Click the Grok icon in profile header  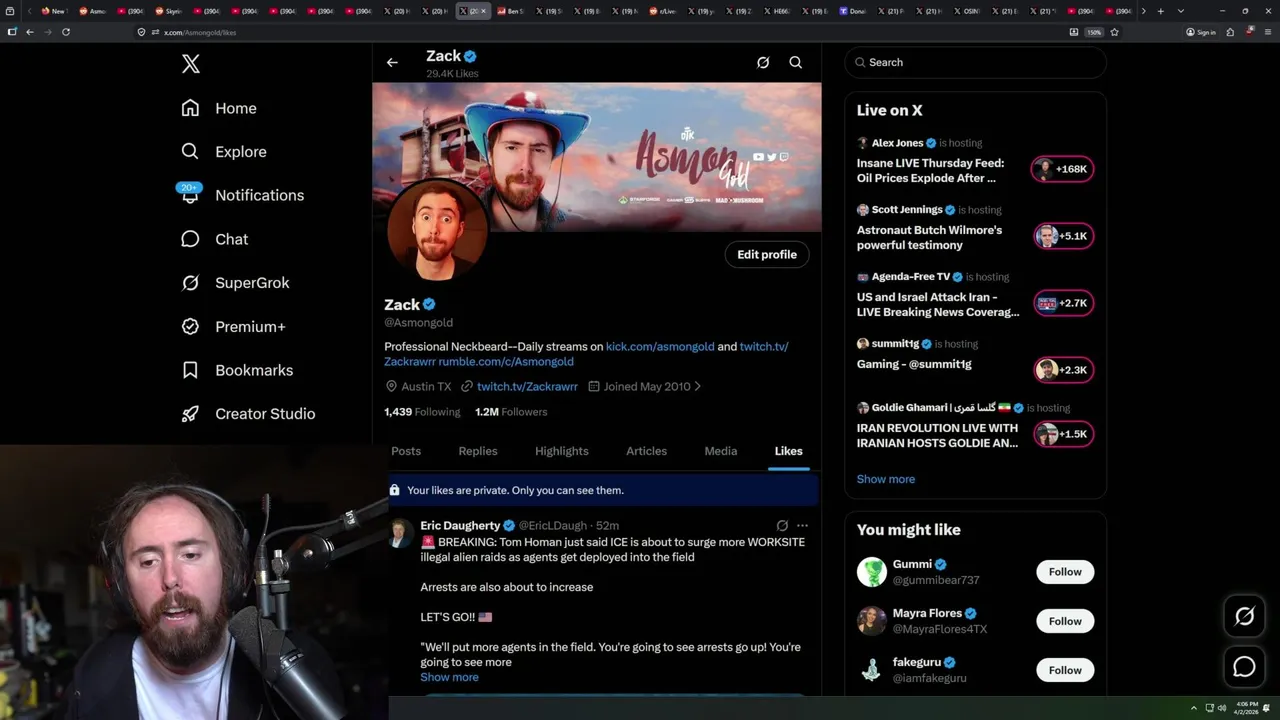tap(763, 62)
